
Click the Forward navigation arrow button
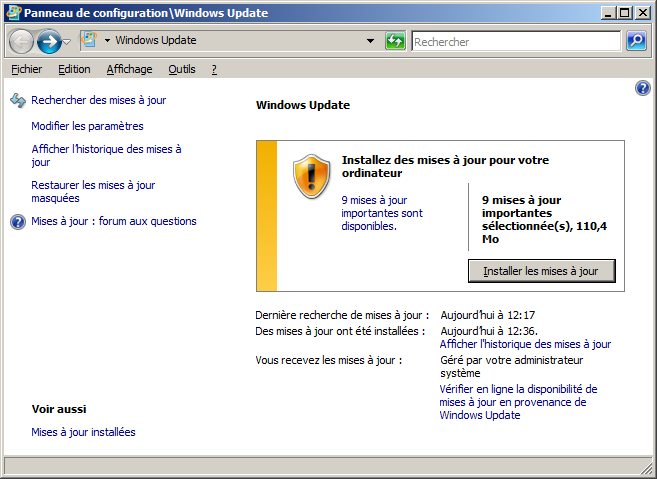click(x=49, y=41)
